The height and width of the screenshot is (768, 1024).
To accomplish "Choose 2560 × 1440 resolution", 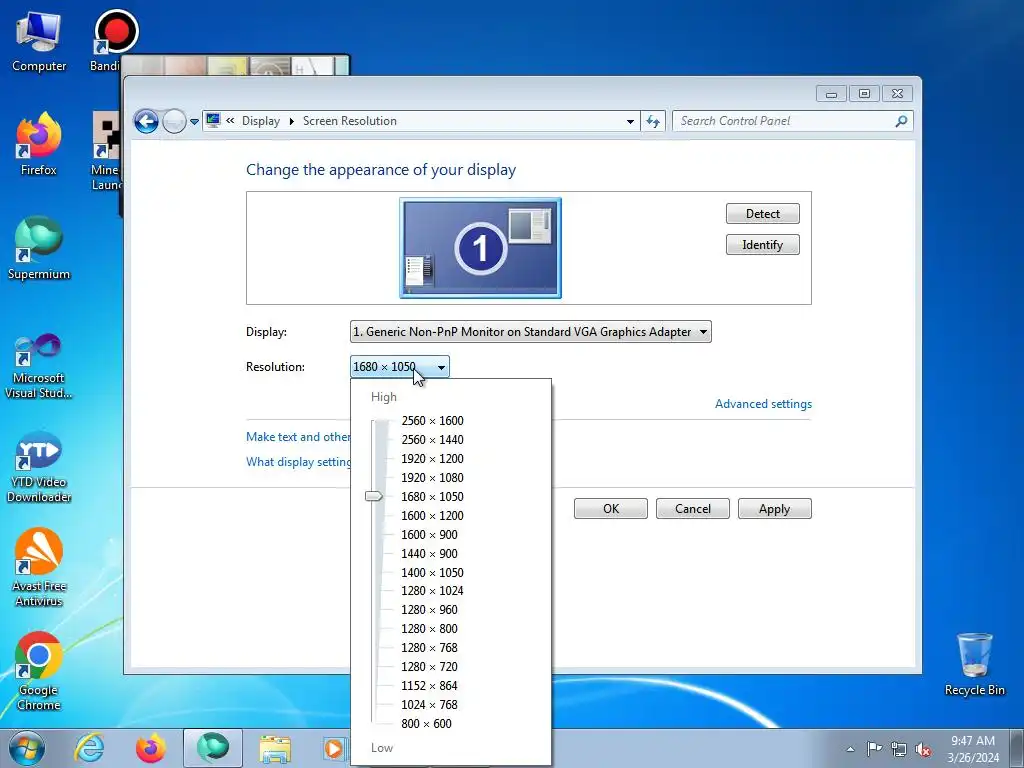I will click(432, 440).
